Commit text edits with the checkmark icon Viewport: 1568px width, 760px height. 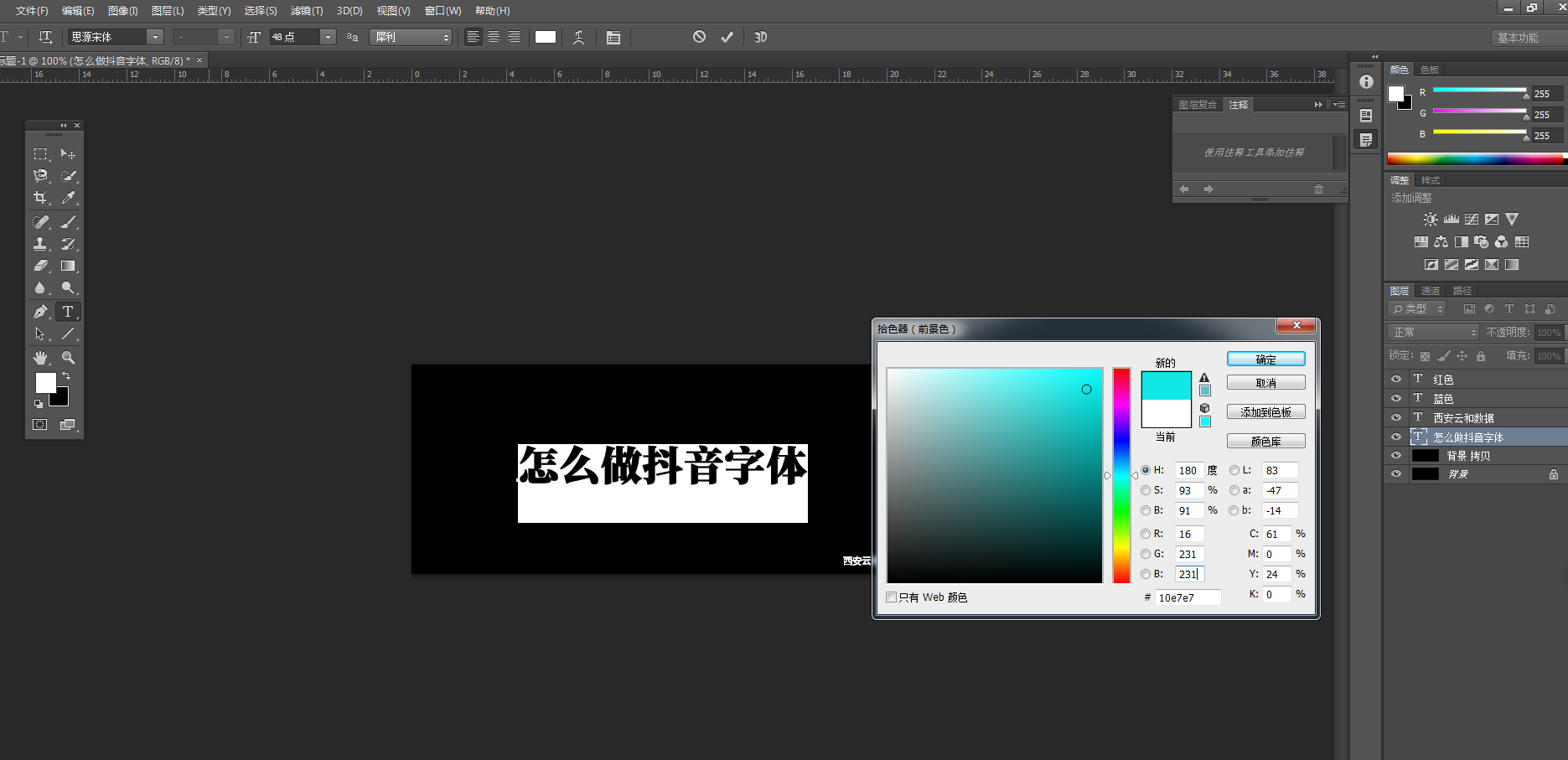tap(727, 37)
